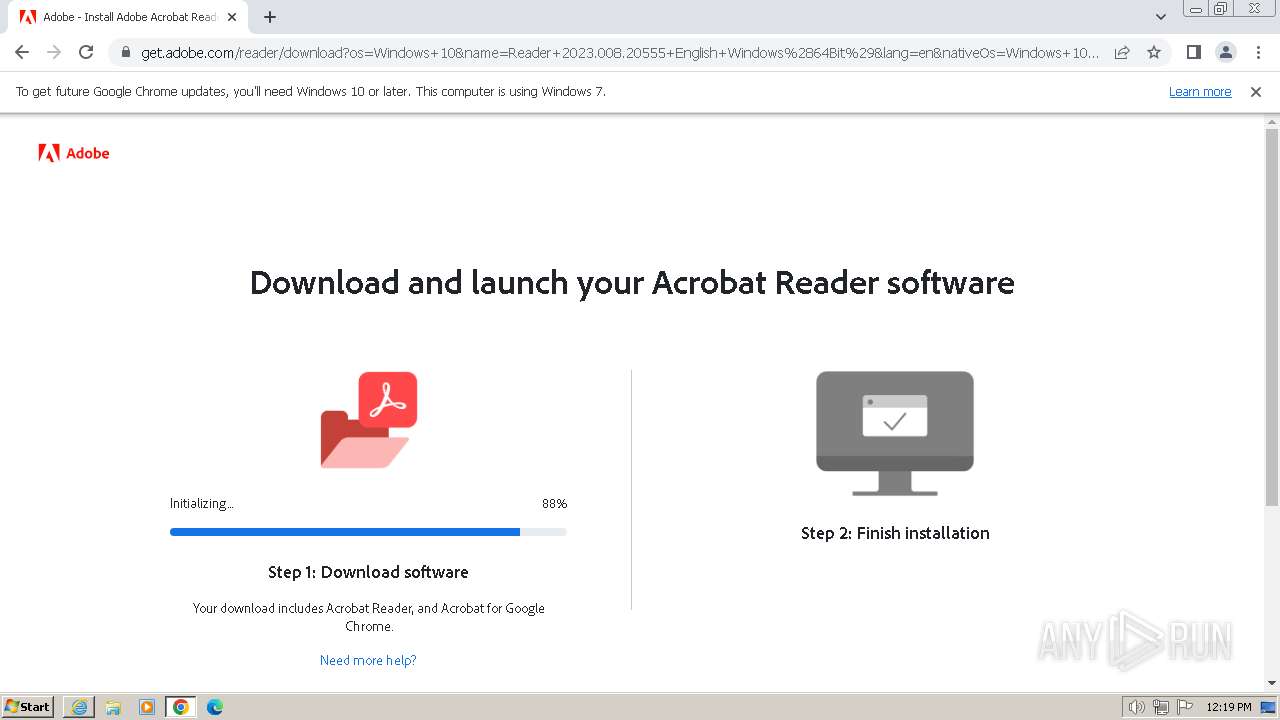
Task: Open Chrome profile menu
Action: click(x=1225, y=52)
